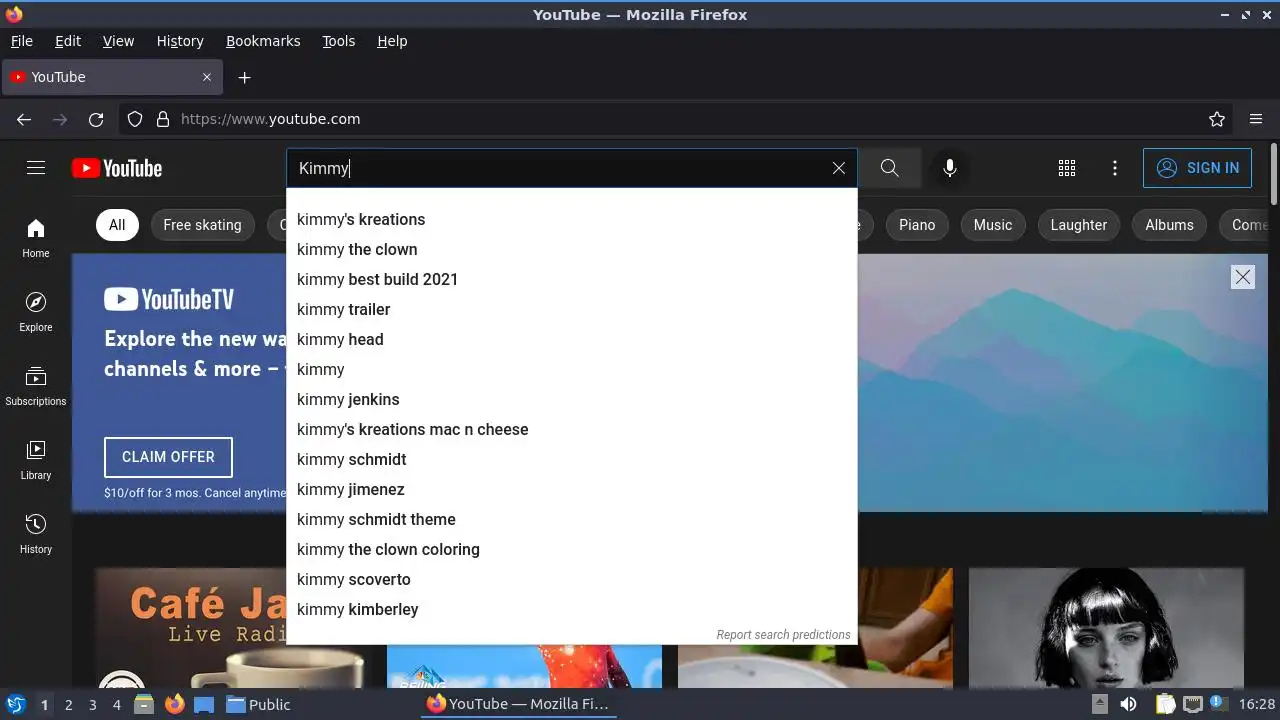Image resolution: width=1280 pixels, height=720 pixels.
Task: Click Report search predictions link
Action: click(783, 634)
